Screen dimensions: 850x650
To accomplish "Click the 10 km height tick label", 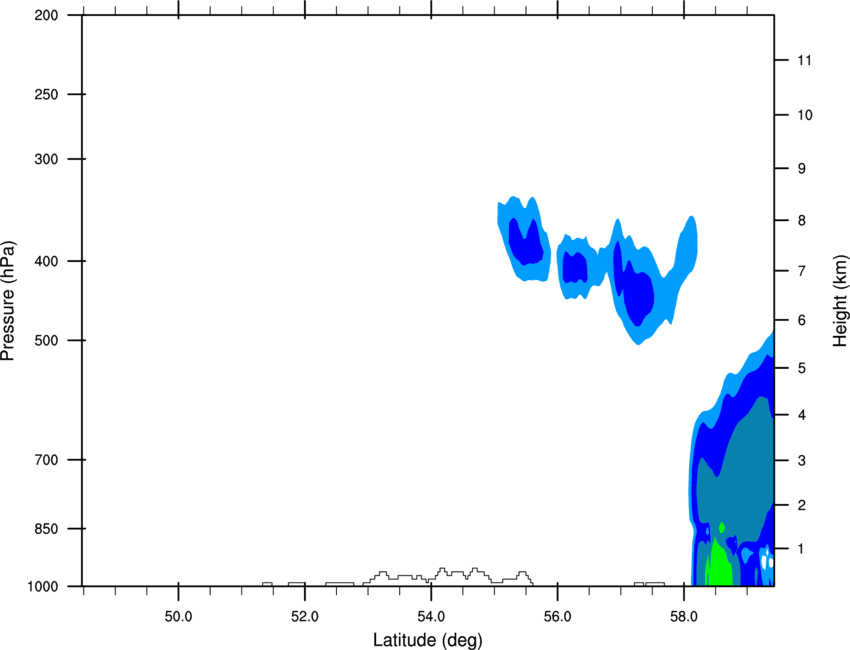I will [804, 115].
